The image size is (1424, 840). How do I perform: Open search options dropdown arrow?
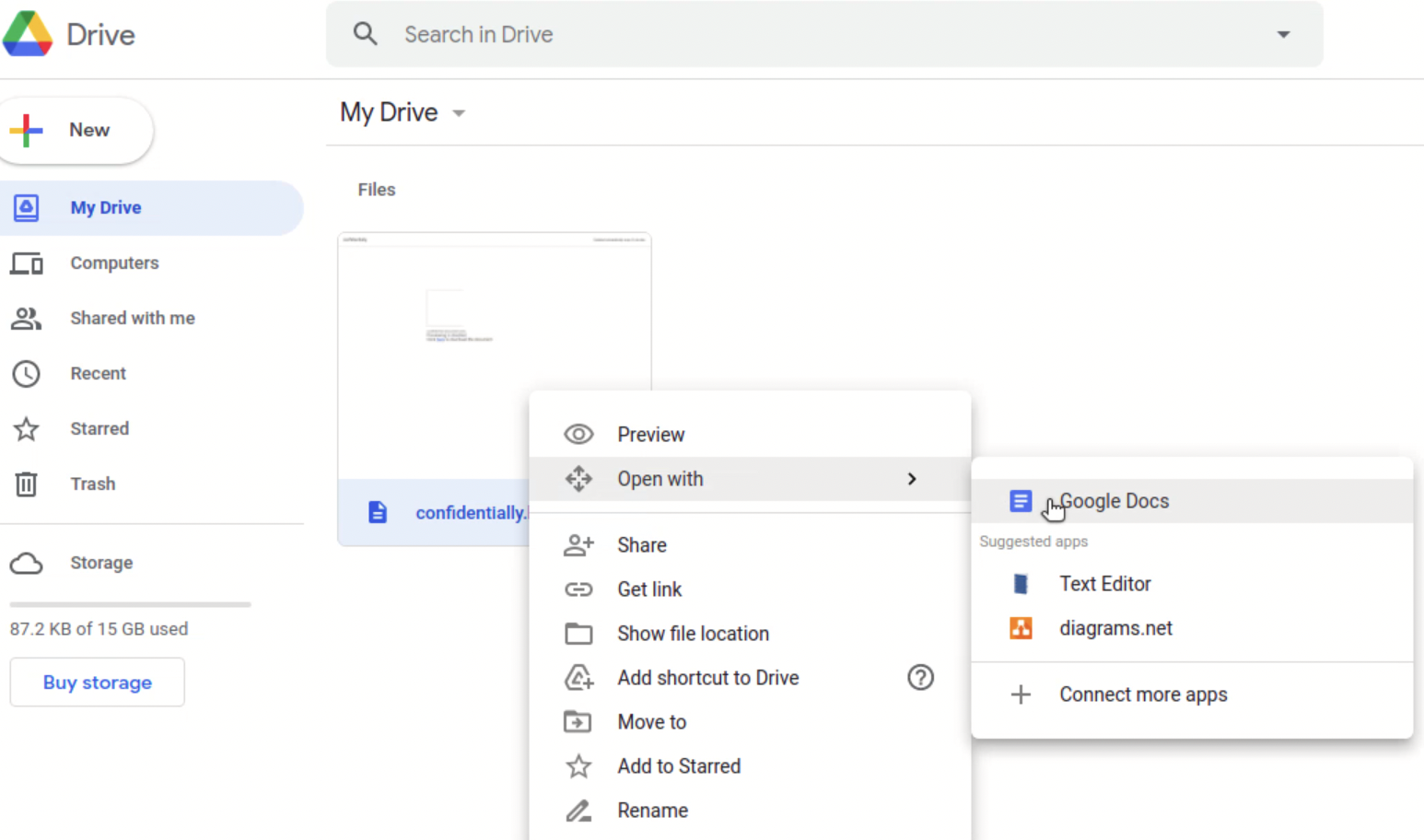tap(1283, 34)
